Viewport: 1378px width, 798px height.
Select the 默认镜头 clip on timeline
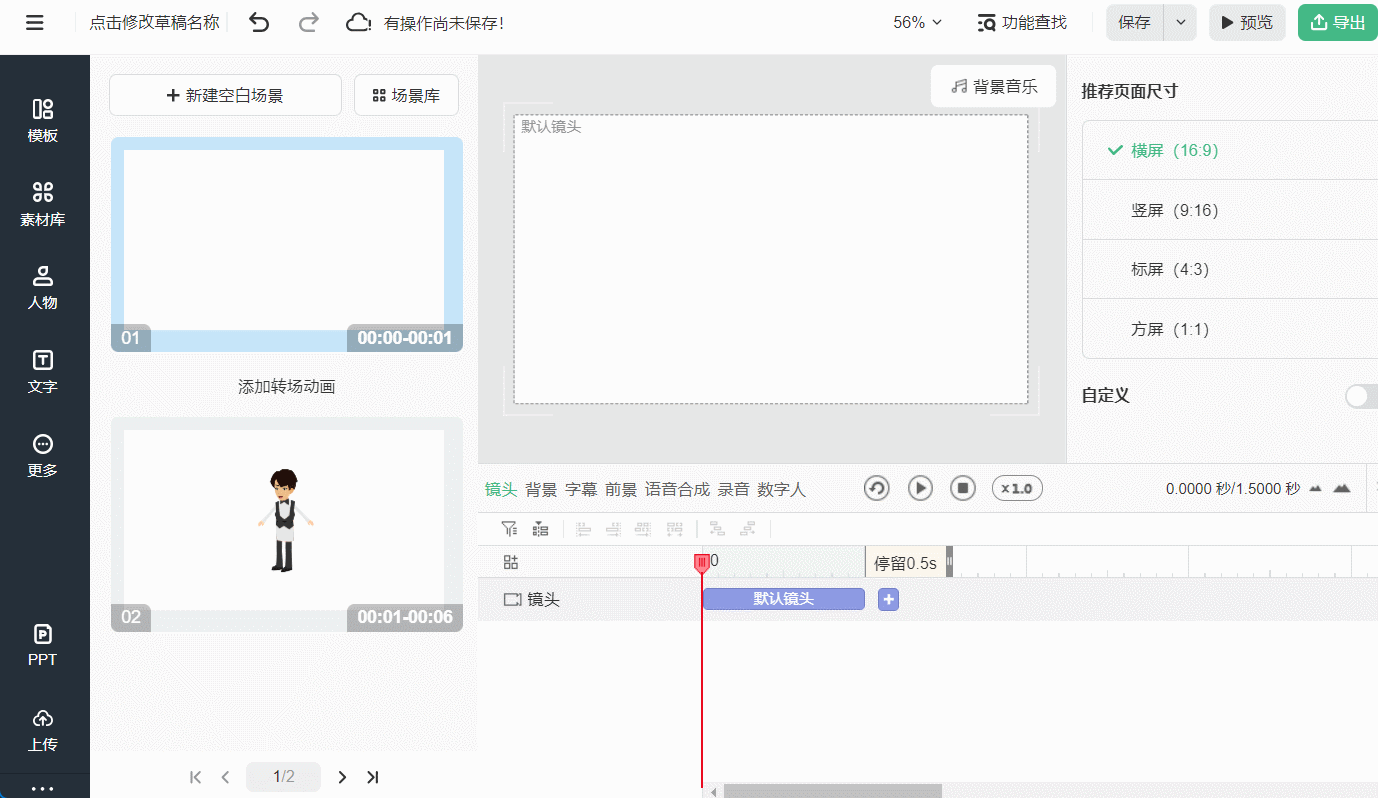pos(784,599)
